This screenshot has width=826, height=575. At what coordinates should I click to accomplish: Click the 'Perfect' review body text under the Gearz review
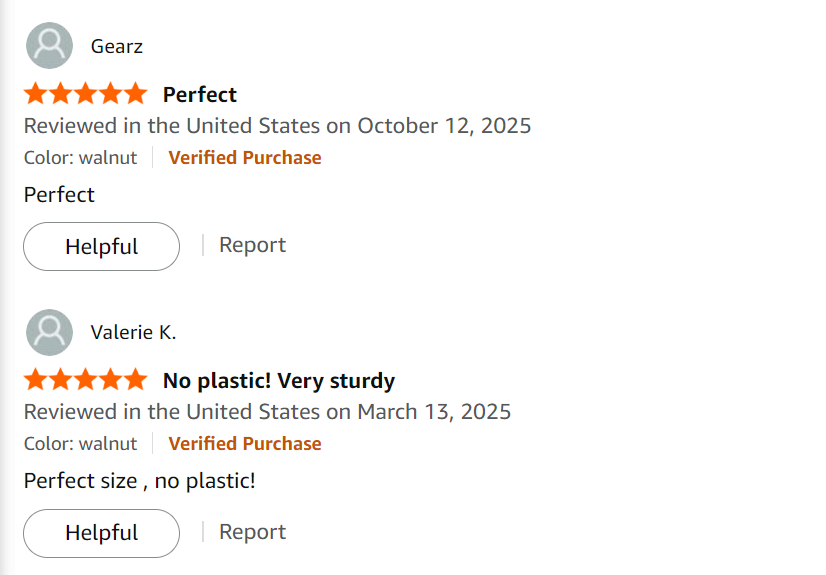[x=59, y=194]
